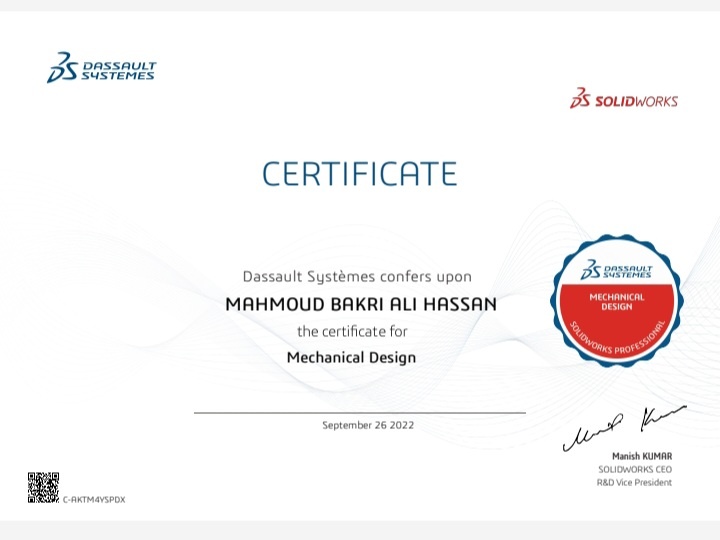Click the text 'Dassault Systèmes confers upon'
This screenshot has height=540, width=720.
click(x=357, y=277)
